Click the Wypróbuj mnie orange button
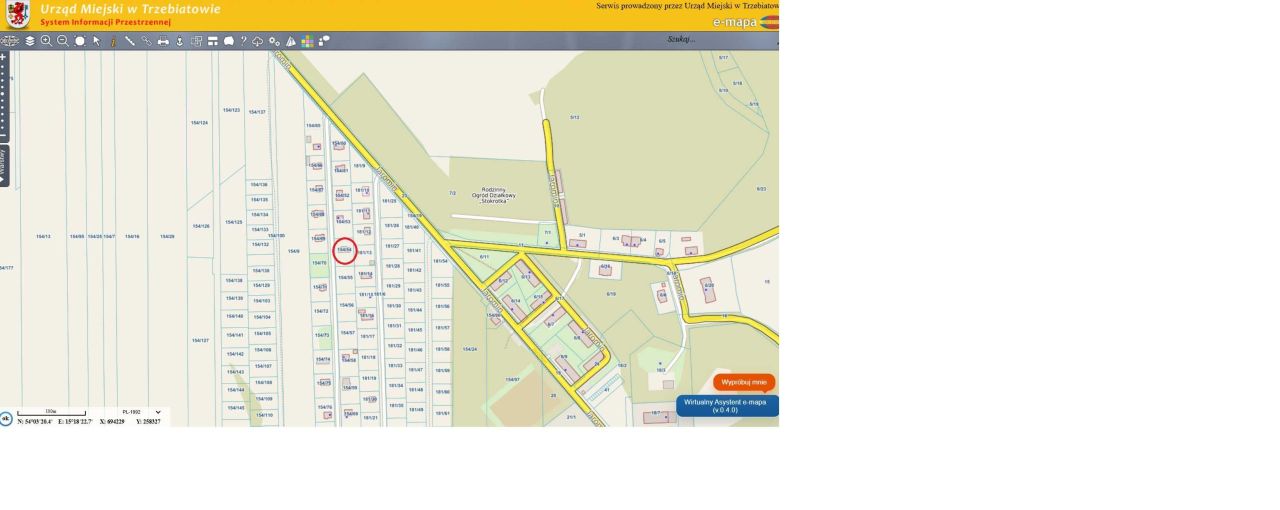The height and width of the screenshot is (510, 1280). 744,382
